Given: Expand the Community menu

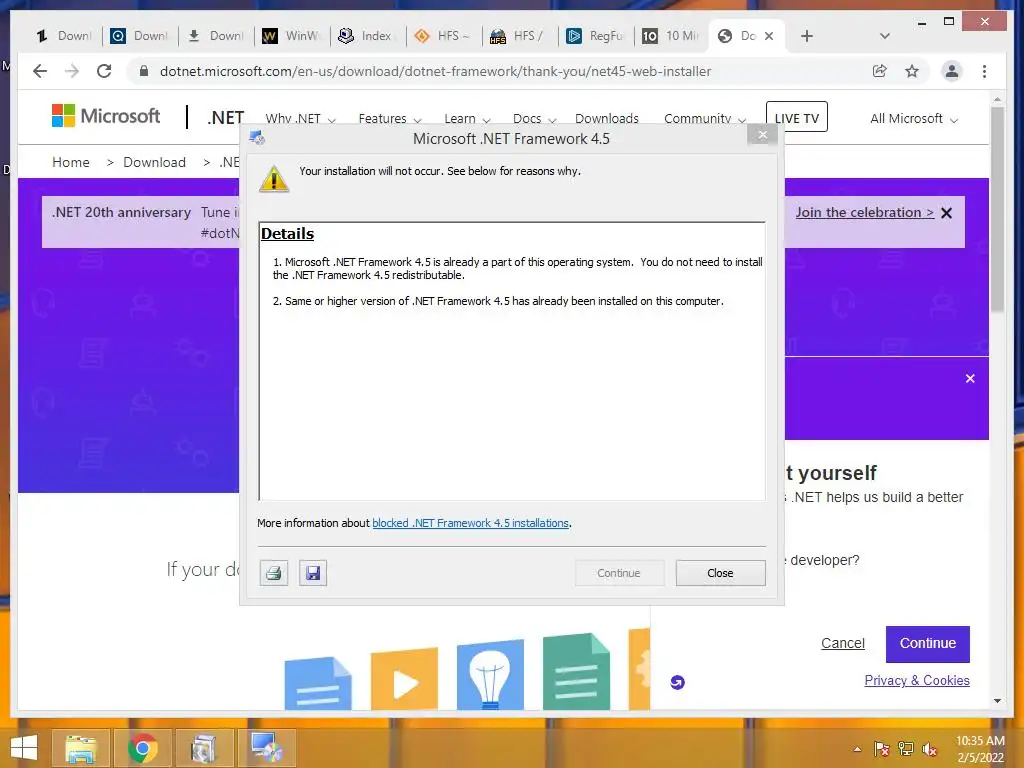Looking at the screenshot, I should click(705, 119).
